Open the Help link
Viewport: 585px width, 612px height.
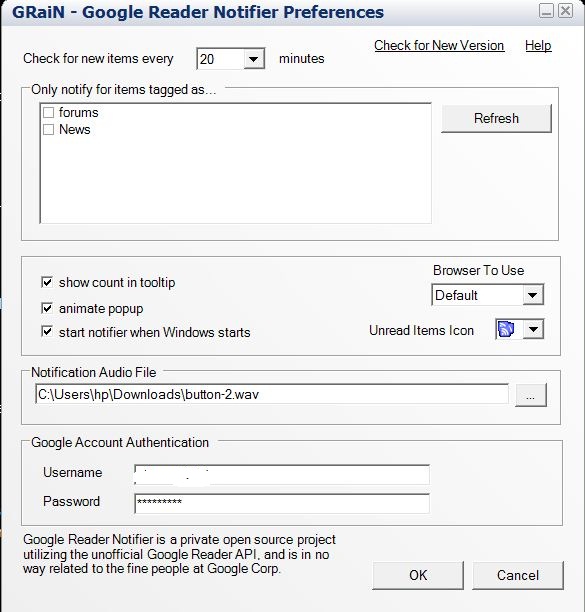pyautogui.click(x=538, y=46)
